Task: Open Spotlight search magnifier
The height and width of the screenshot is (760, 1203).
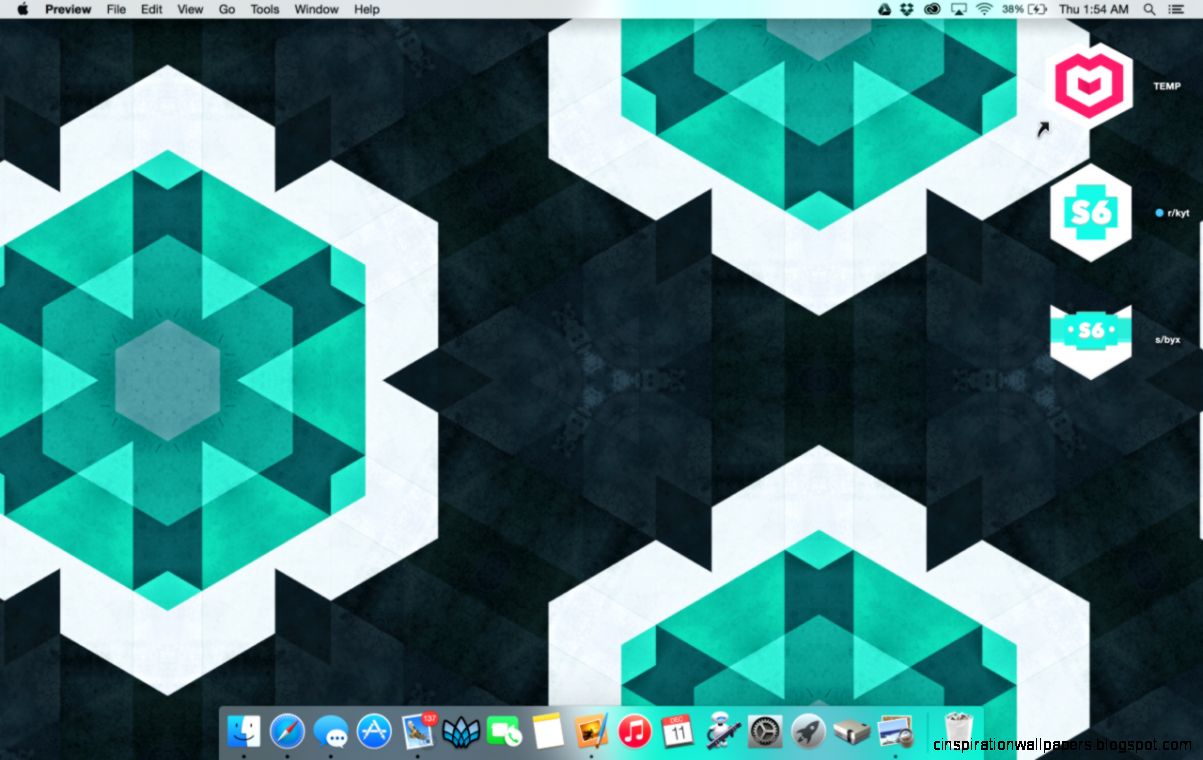Action: (x=1149, y=9)
